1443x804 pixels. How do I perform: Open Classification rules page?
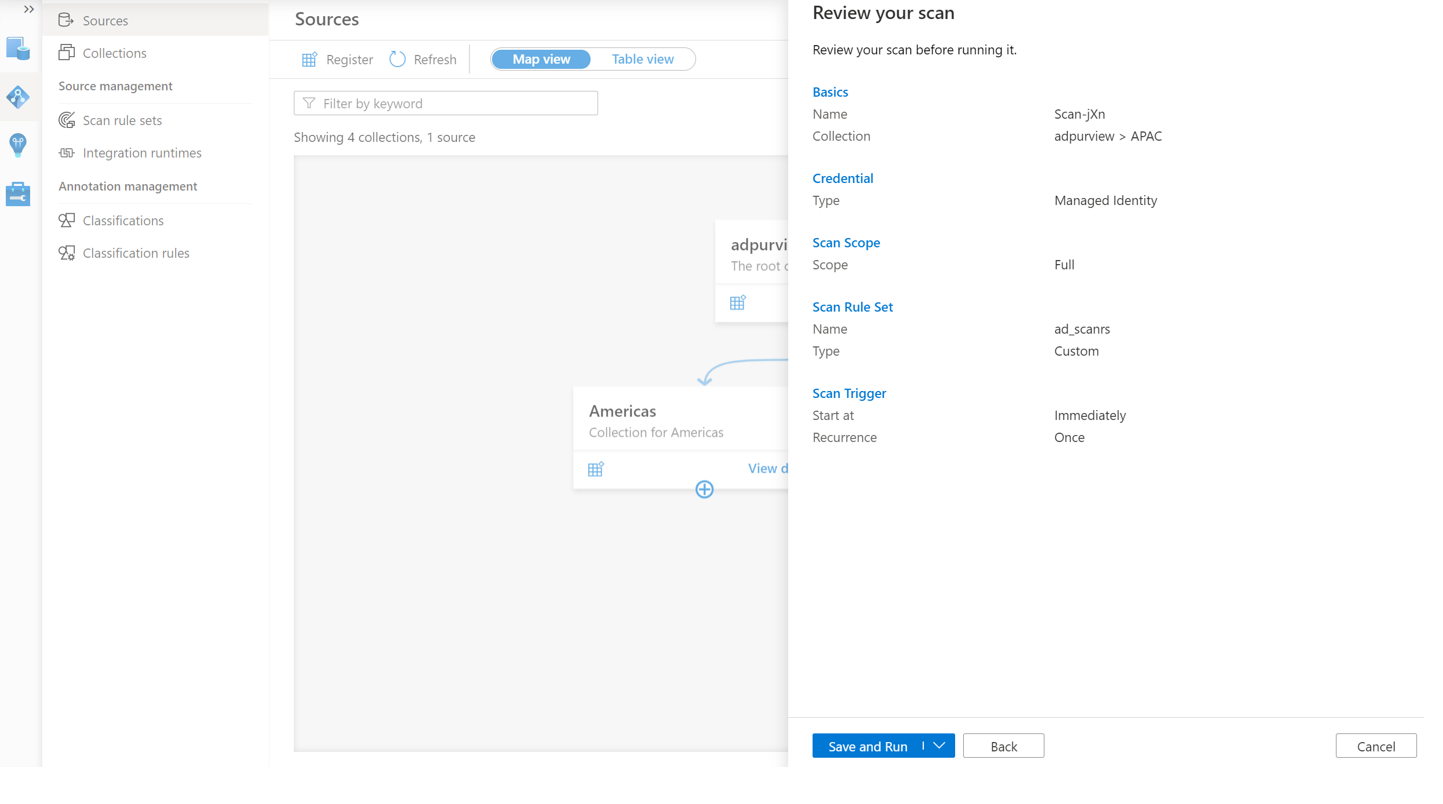[136, 253]
